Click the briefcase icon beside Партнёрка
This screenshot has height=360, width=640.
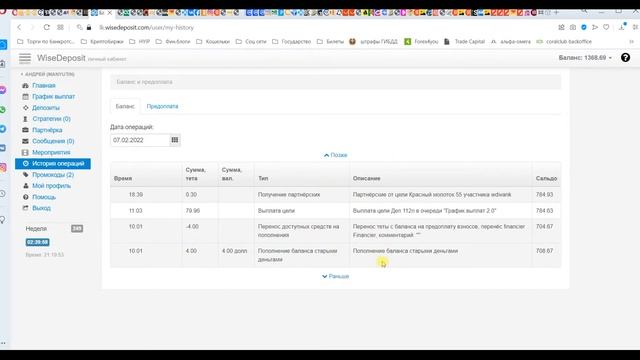click(25, 130)
